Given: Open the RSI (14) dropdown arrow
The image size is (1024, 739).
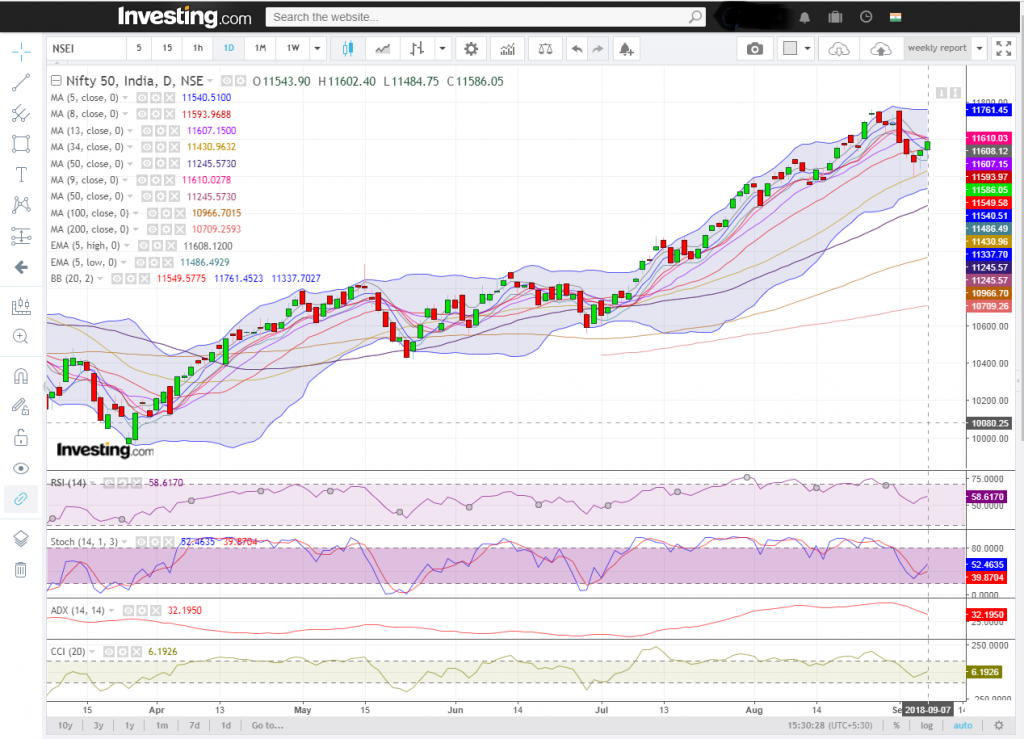Looking at the screenshot, I should tap(93, 483).
